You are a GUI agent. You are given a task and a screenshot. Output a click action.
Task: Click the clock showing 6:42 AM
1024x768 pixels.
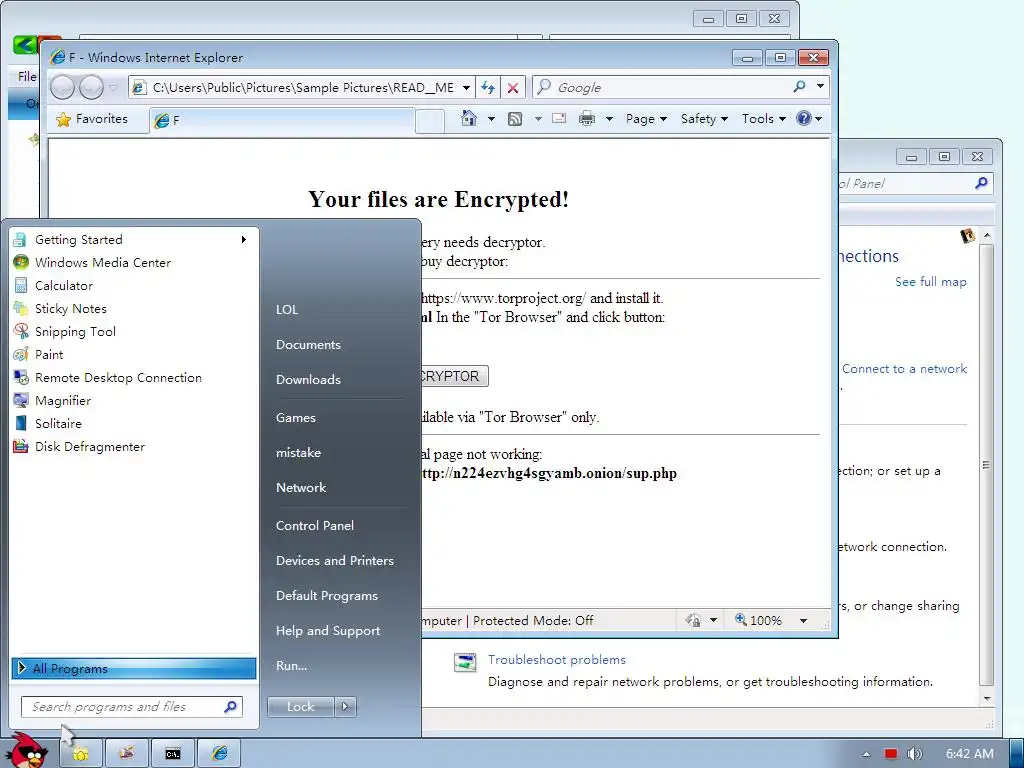pos(969,754)
